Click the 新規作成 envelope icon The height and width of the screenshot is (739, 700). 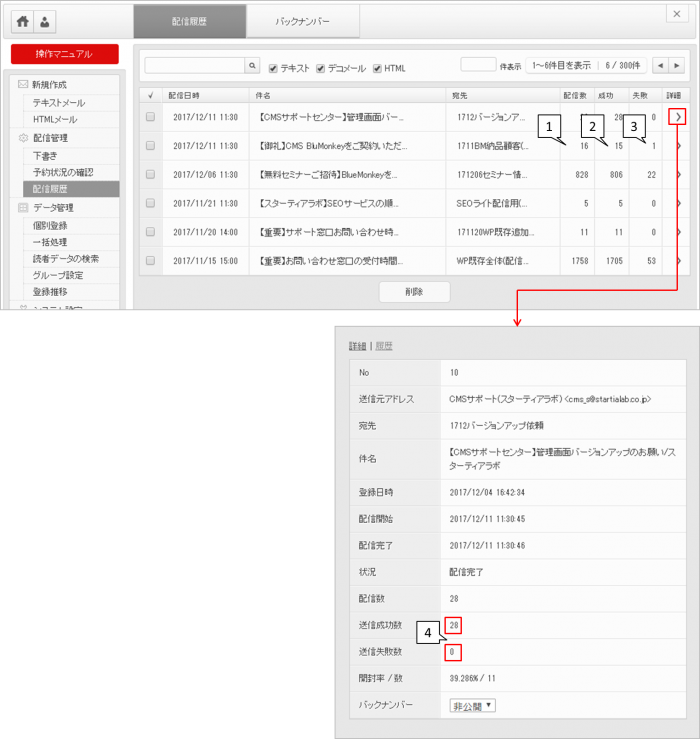coord(23,84)
